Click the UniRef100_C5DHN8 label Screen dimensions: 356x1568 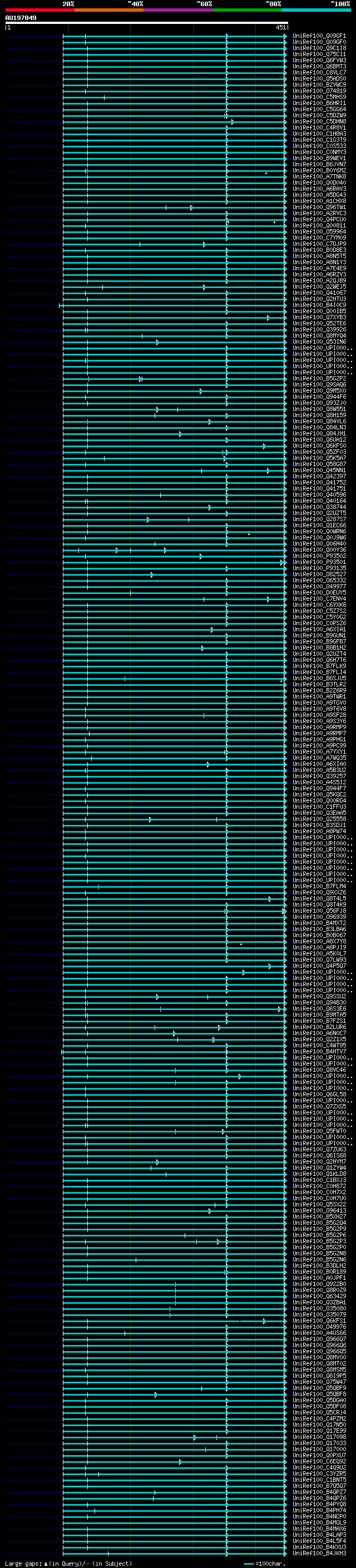click(319, 122)
